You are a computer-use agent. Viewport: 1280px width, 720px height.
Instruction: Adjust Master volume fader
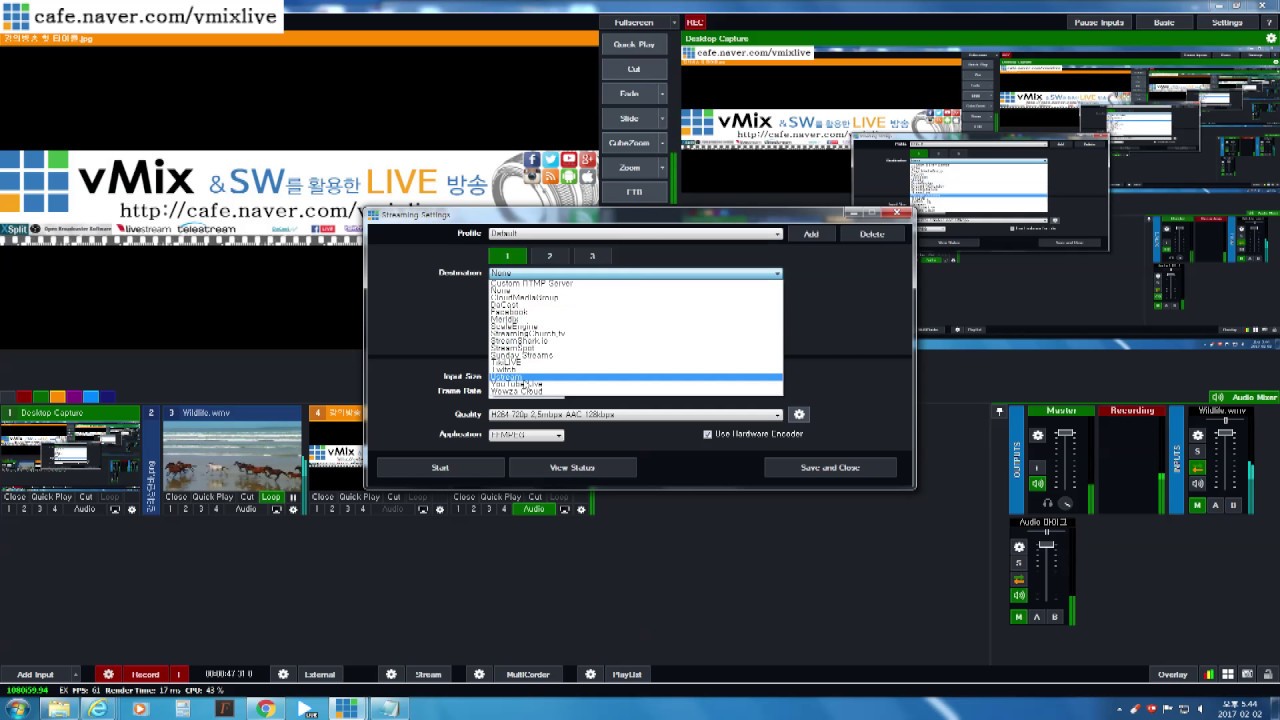[x=1065, y=434]
